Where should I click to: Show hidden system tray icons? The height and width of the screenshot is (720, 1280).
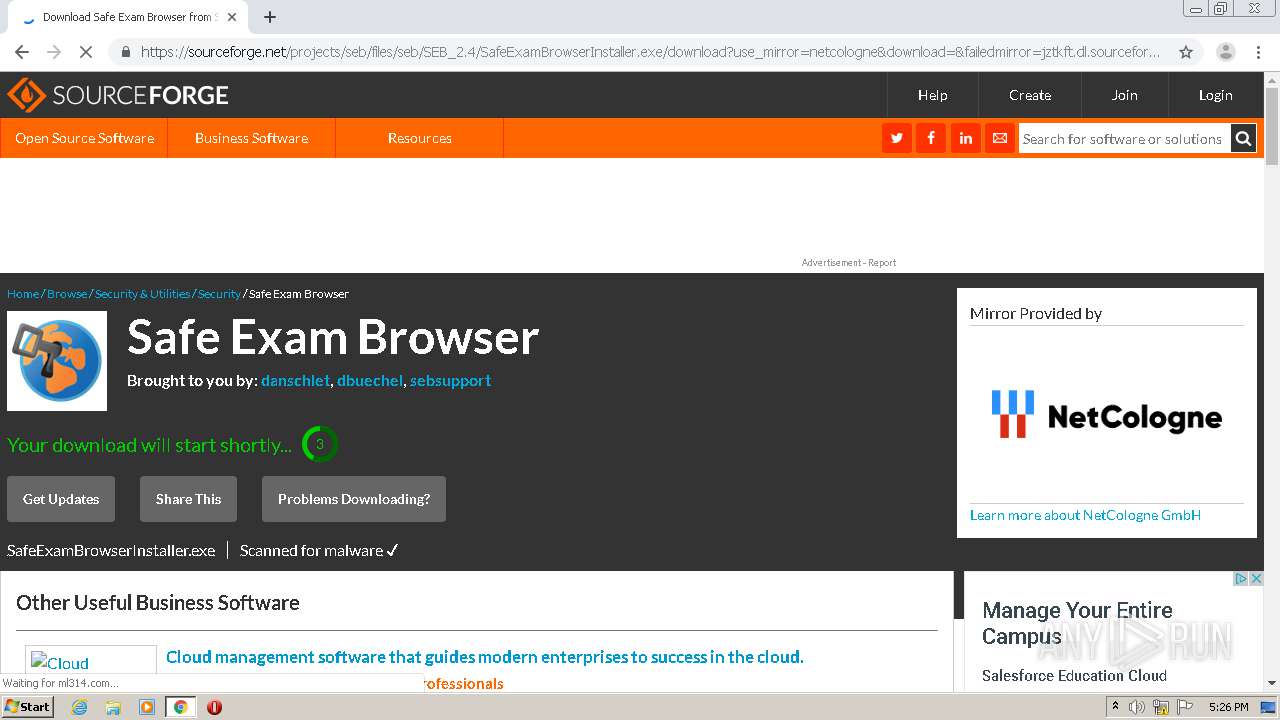pyautogui.click(x=1115, y=707)
